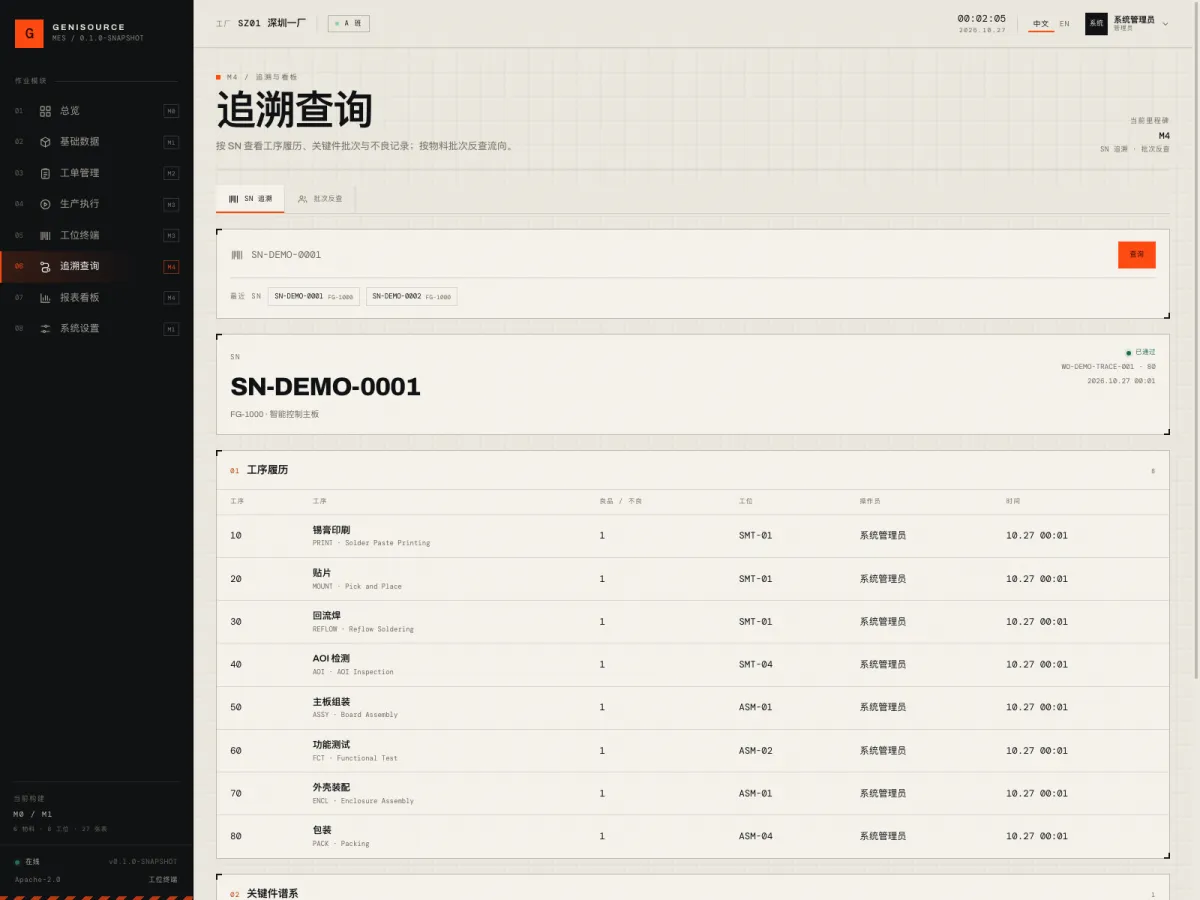Click the 工单管理 clipboard icon
The image size is (1200, 900).
45,173
